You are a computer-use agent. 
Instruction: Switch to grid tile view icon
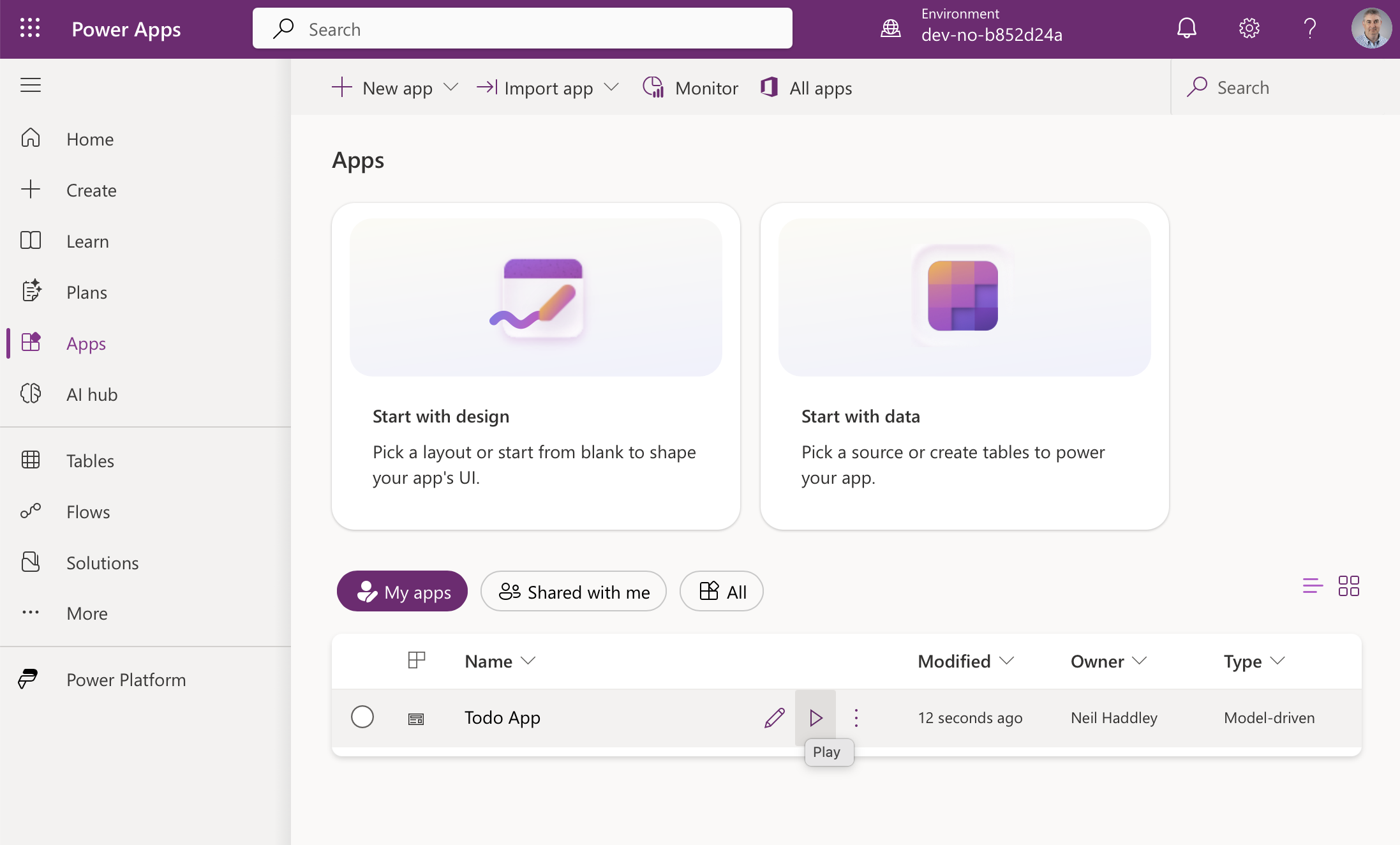[x=1349, y=586]
